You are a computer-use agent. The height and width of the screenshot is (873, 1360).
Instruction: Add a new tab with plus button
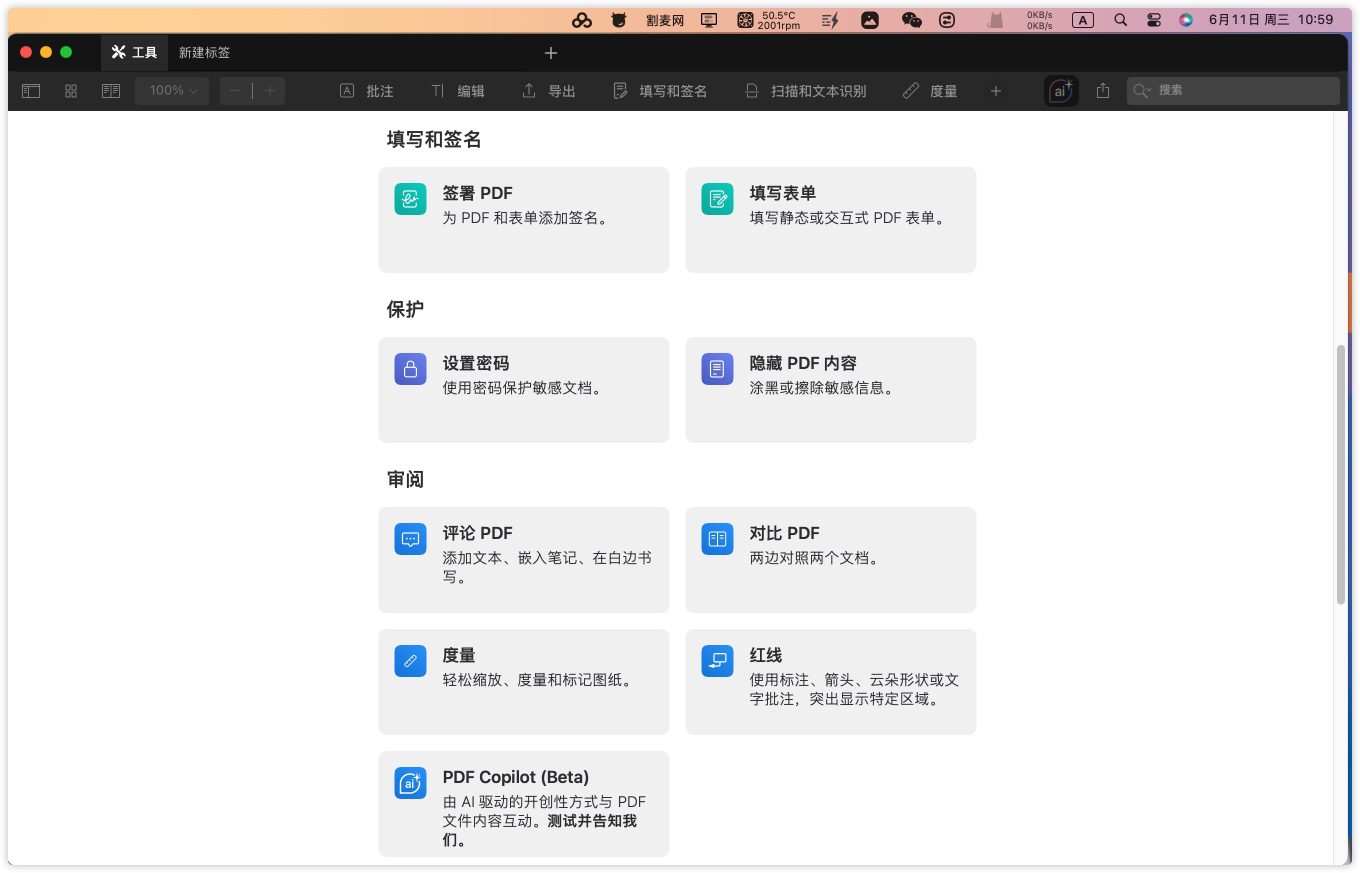point(551,52)
